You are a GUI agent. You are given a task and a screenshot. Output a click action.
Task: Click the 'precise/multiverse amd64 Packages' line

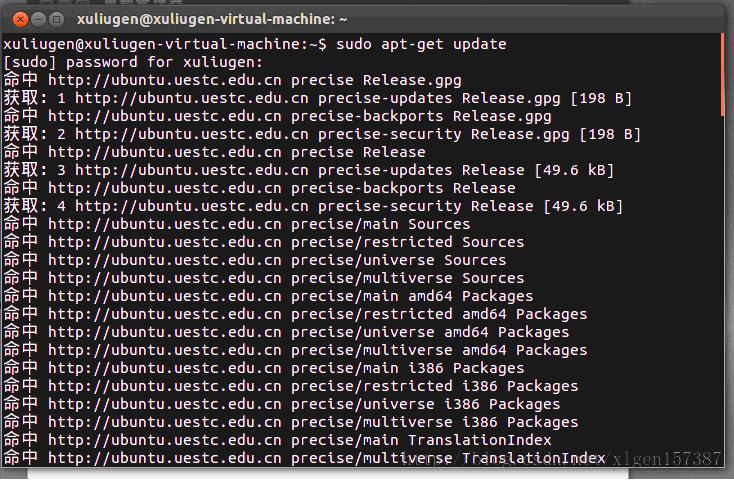pyautogui.click(x=295, y=350)
